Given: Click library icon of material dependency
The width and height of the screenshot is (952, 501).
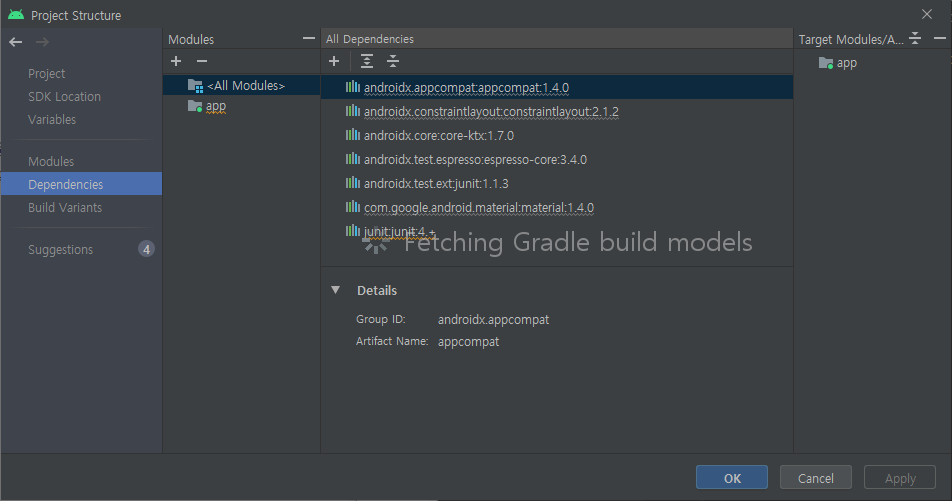Looking at the screenshot, I should click(x=353, y=207).
